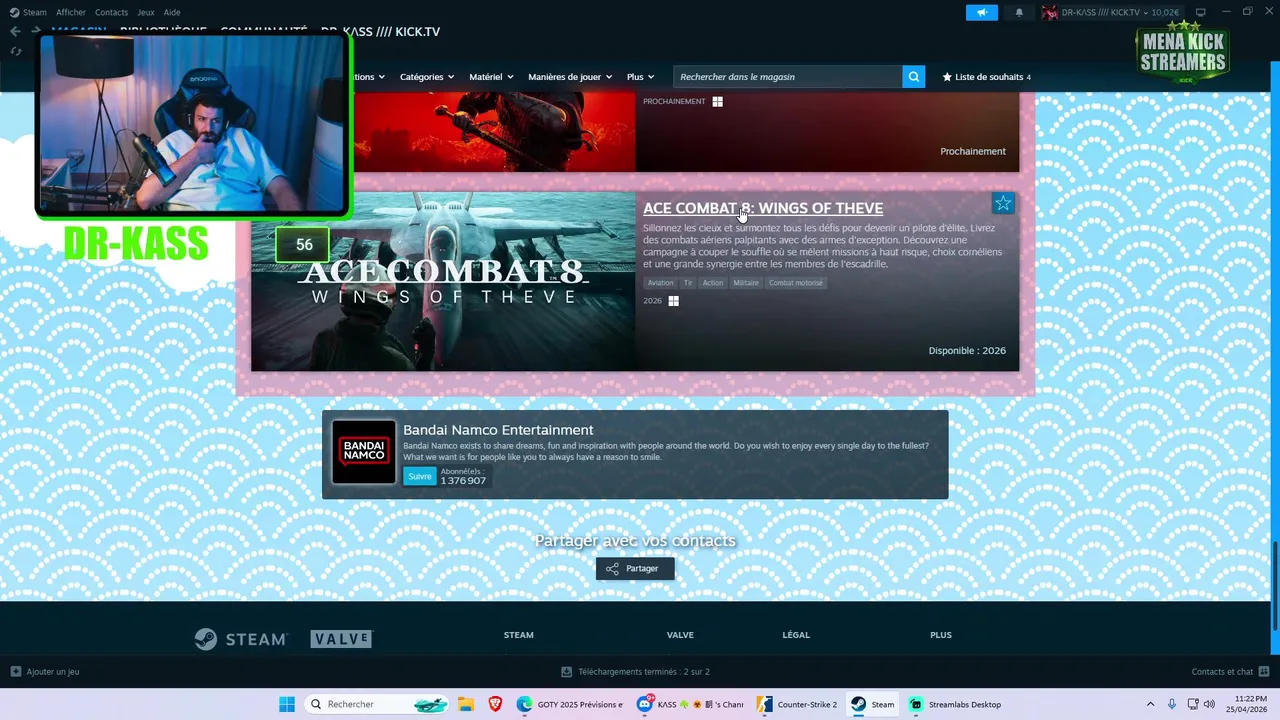Click the Ace Combat 8 jet artwork thumbnail
The image size is (1280, 720).
pos(443,281)
